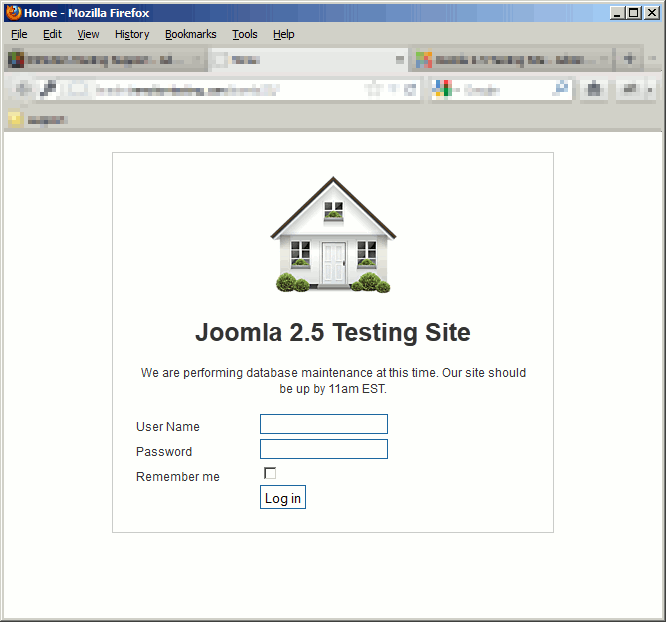Click into the Password field
Image resolution: width=666 pixels, height=622 pixels.
pos(324,449)
